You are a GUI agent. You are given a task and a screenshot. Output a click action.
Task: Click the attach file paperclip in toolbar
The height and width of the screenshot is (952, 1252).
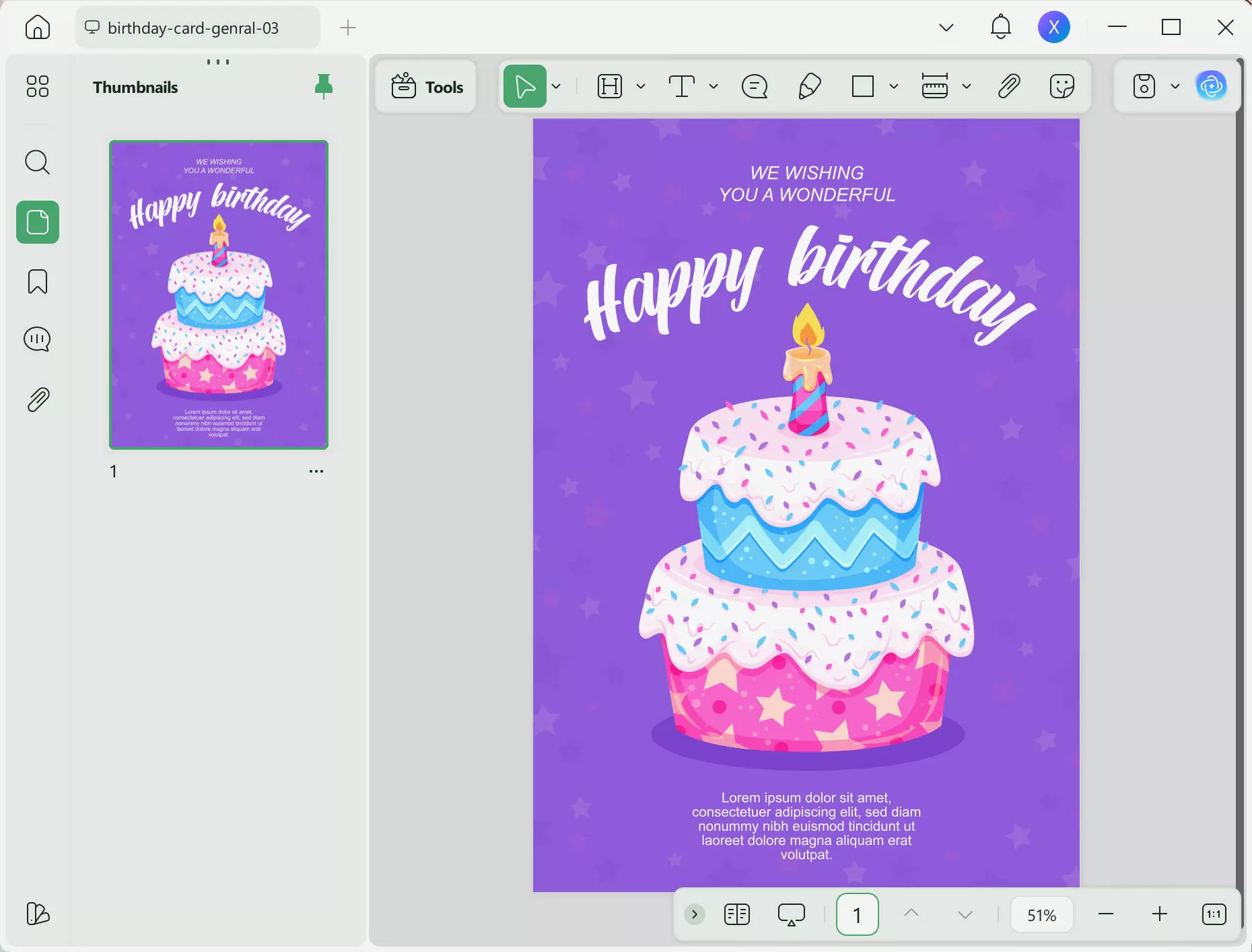[x=1008, y=86]
